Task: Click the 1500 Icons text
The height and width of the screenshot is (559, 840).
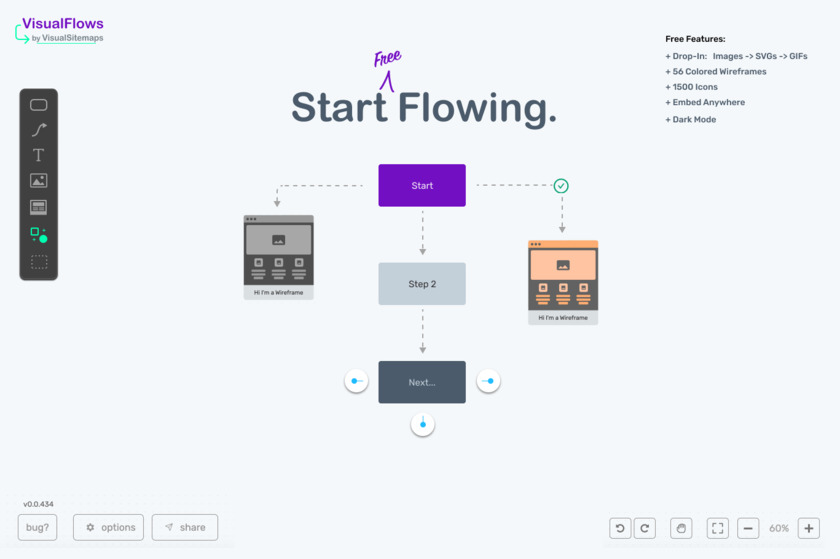Action: pyautogui.click(x=692, y=87)
